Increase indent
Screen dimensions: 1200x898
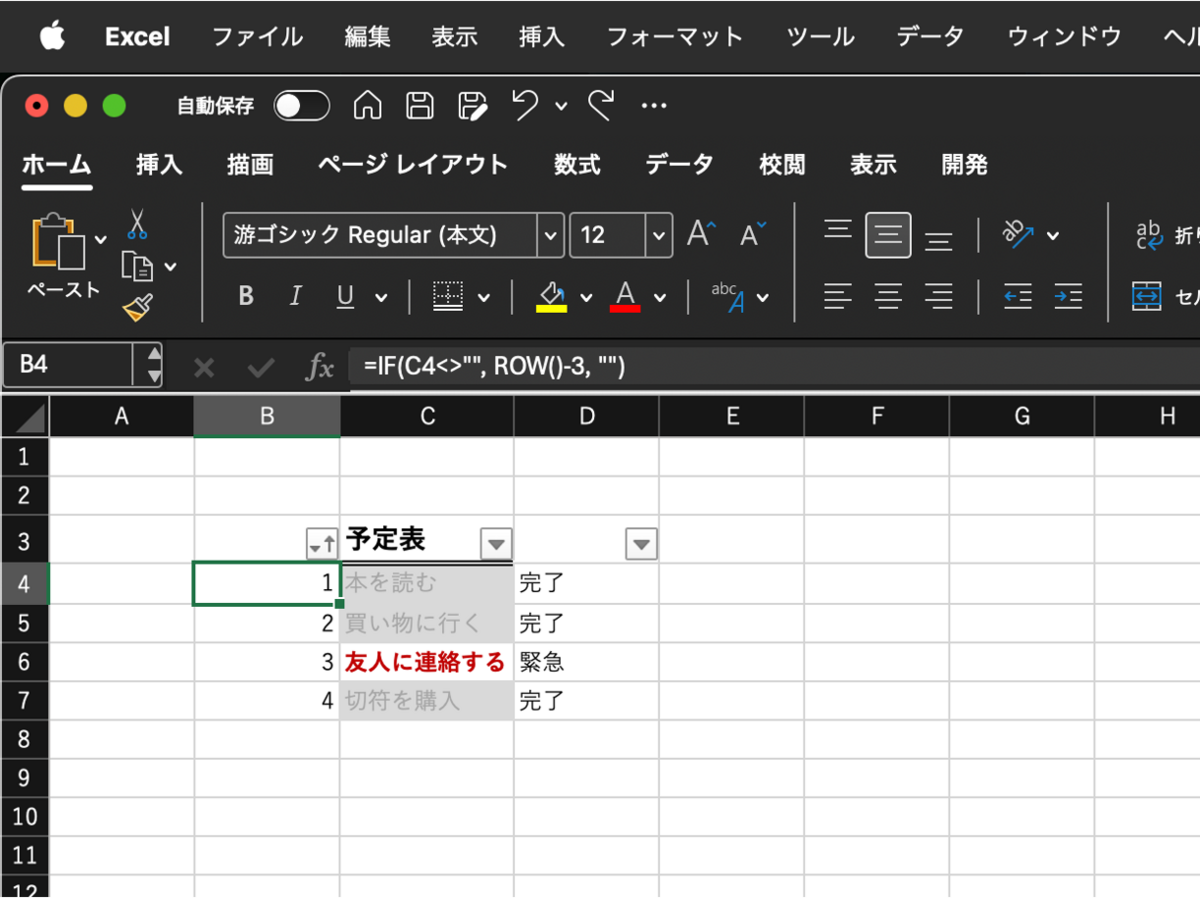tap(1068, 296)
